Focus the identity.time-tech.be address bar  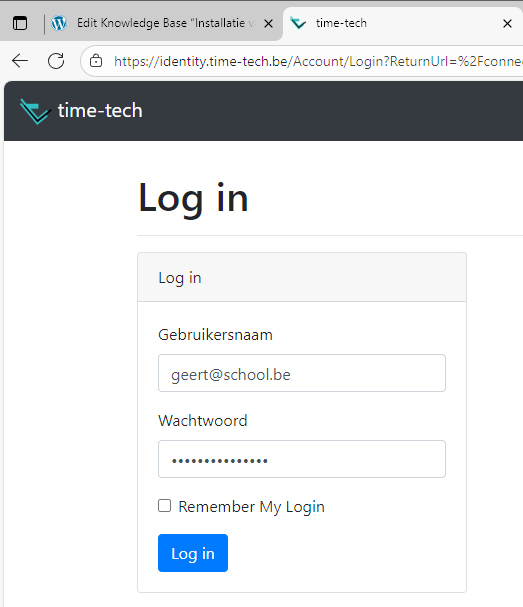click(317, 61)
